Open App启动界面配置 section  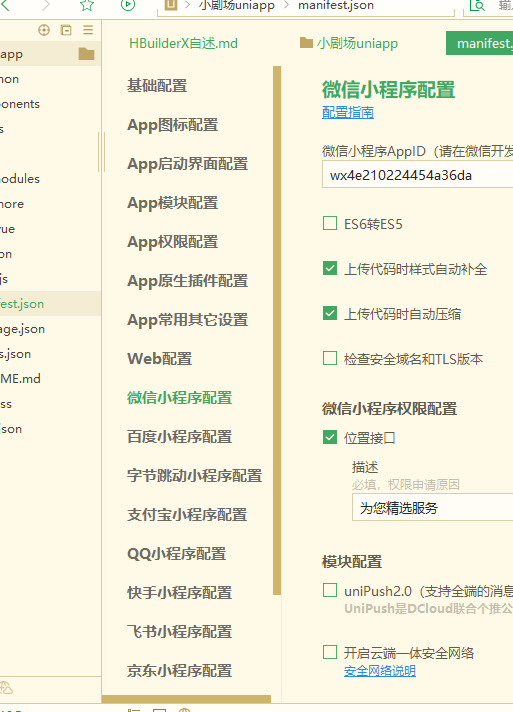[x=187, y=163]
